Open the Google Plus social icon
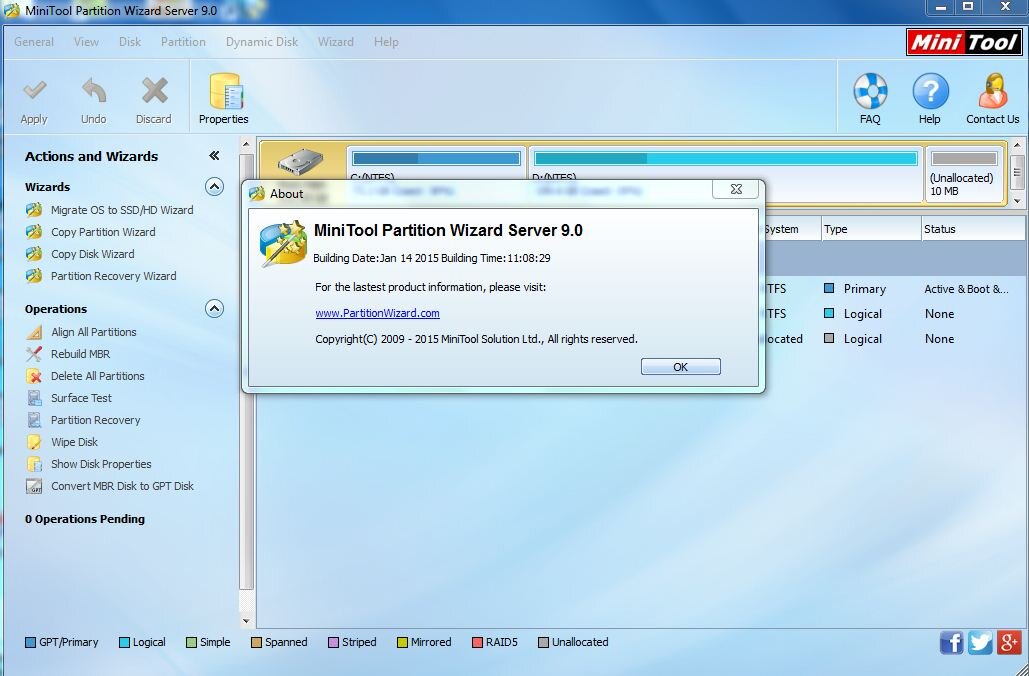The width and height of the screenshot is (1029, 676). pyautogui.click(x=1009, y=643)
